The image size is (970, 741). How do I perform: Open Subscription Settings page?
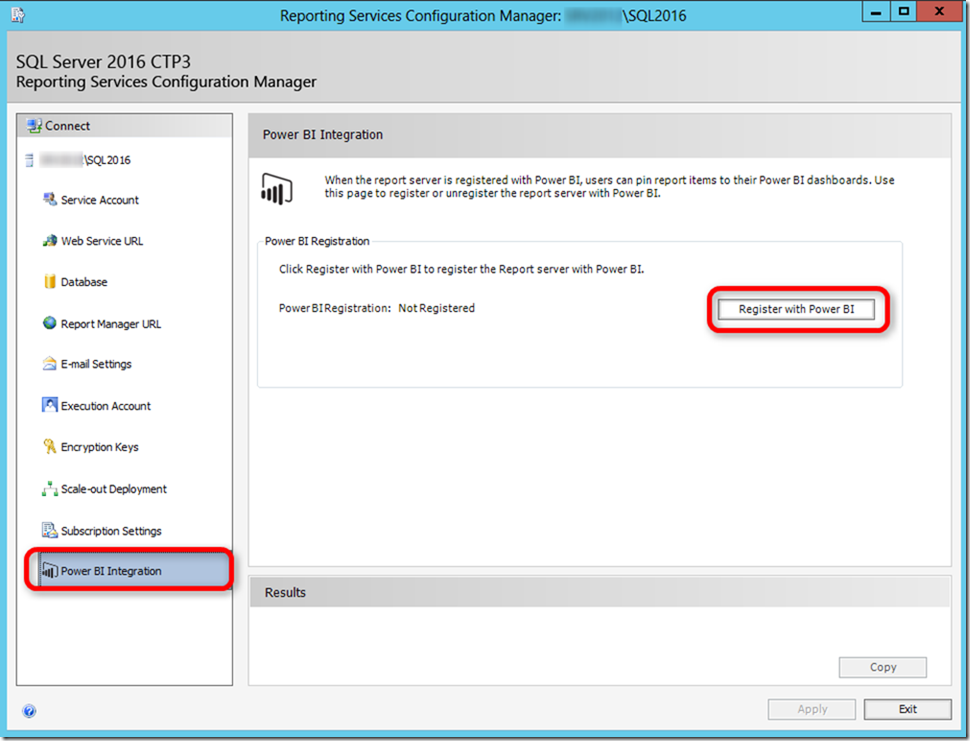111,531
